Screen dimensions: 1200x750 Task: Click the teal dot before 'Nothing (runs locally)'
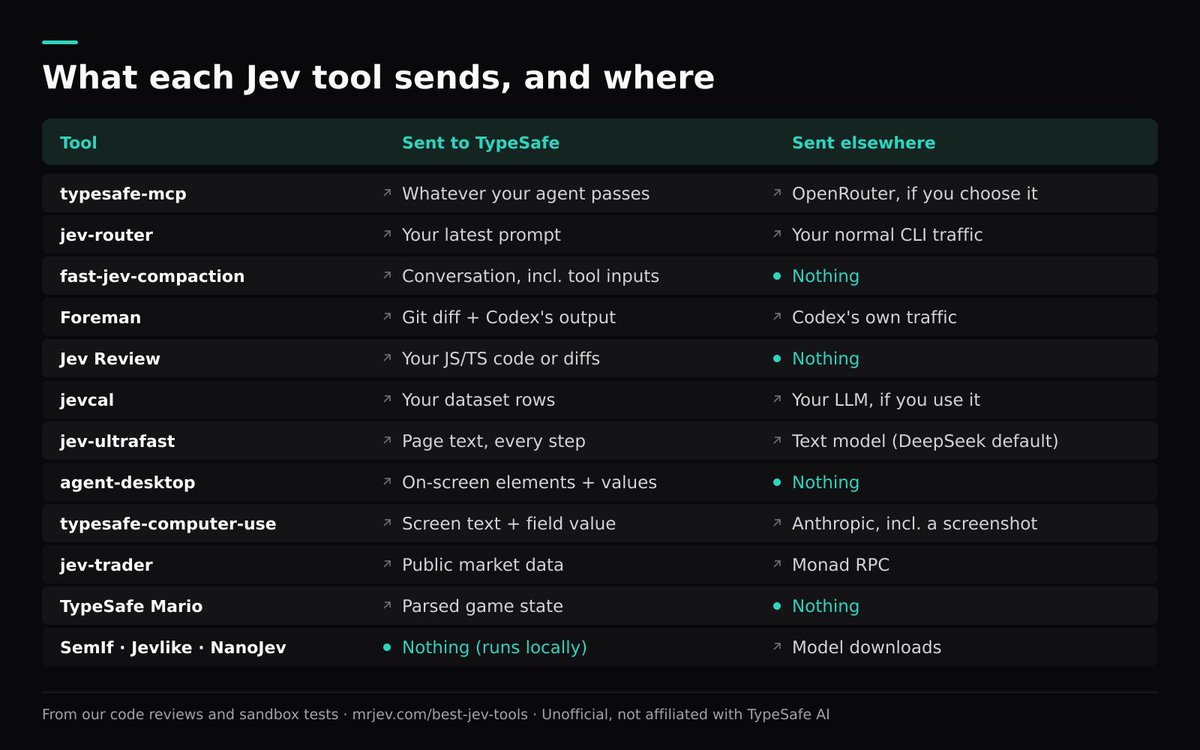pos(387,647)
